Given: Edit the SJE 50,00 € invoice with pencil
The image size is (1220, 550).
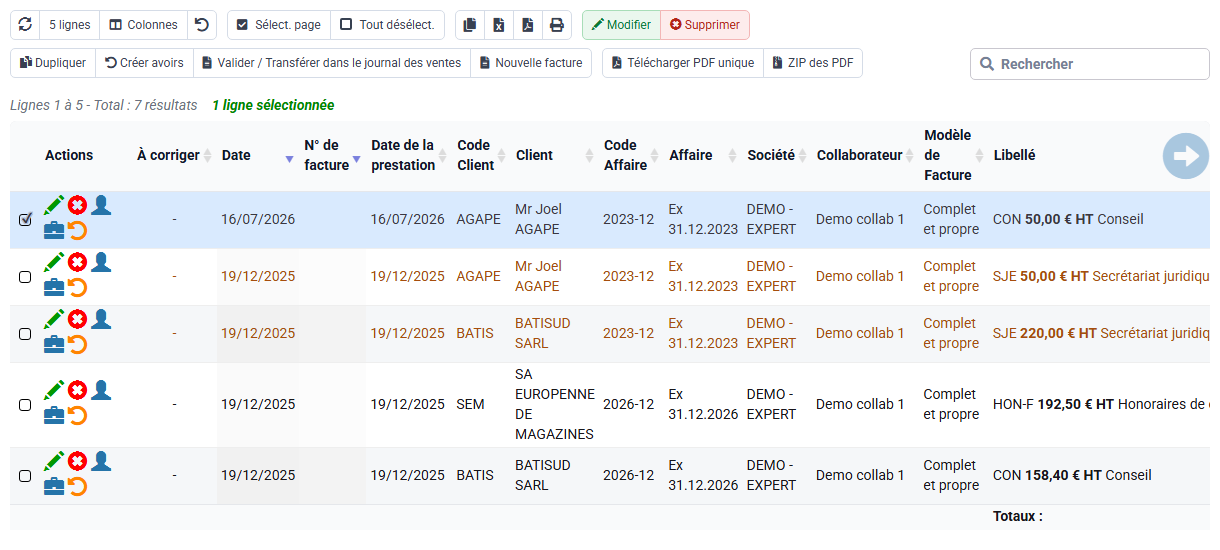Looking at the screenshot, I should click(x=54, y=262).
